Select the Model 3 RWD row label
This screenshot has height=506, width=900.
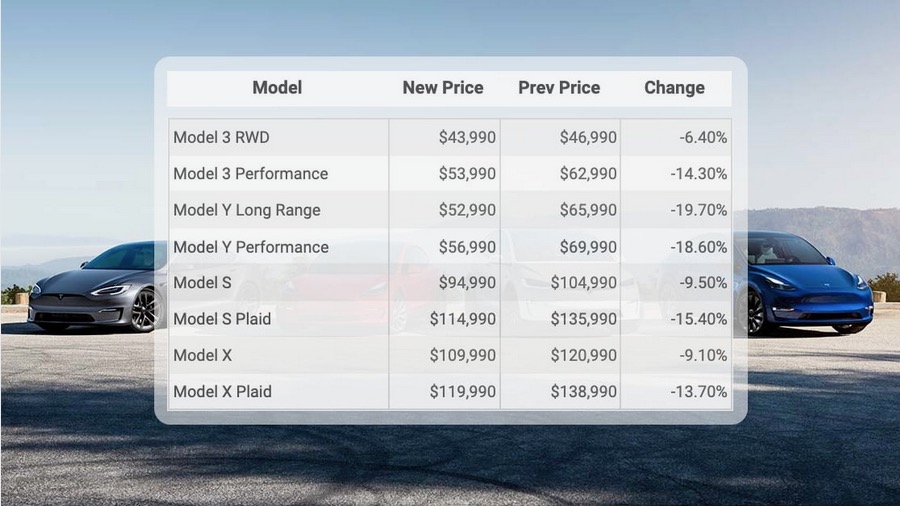point(221,137)
